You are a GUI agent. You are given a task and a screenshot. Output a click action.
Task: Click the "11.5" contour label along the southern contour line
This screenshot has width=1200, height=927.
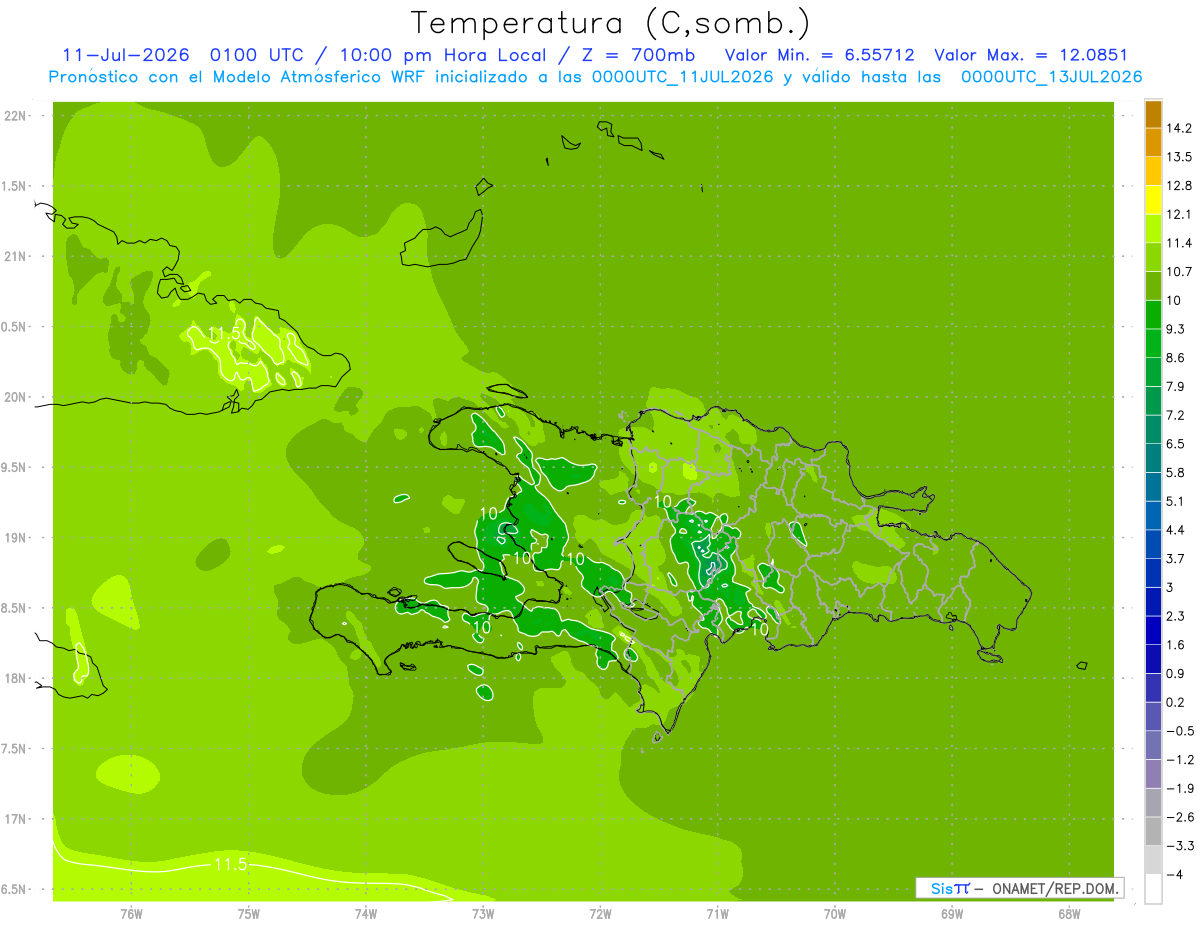coord(229,864)
